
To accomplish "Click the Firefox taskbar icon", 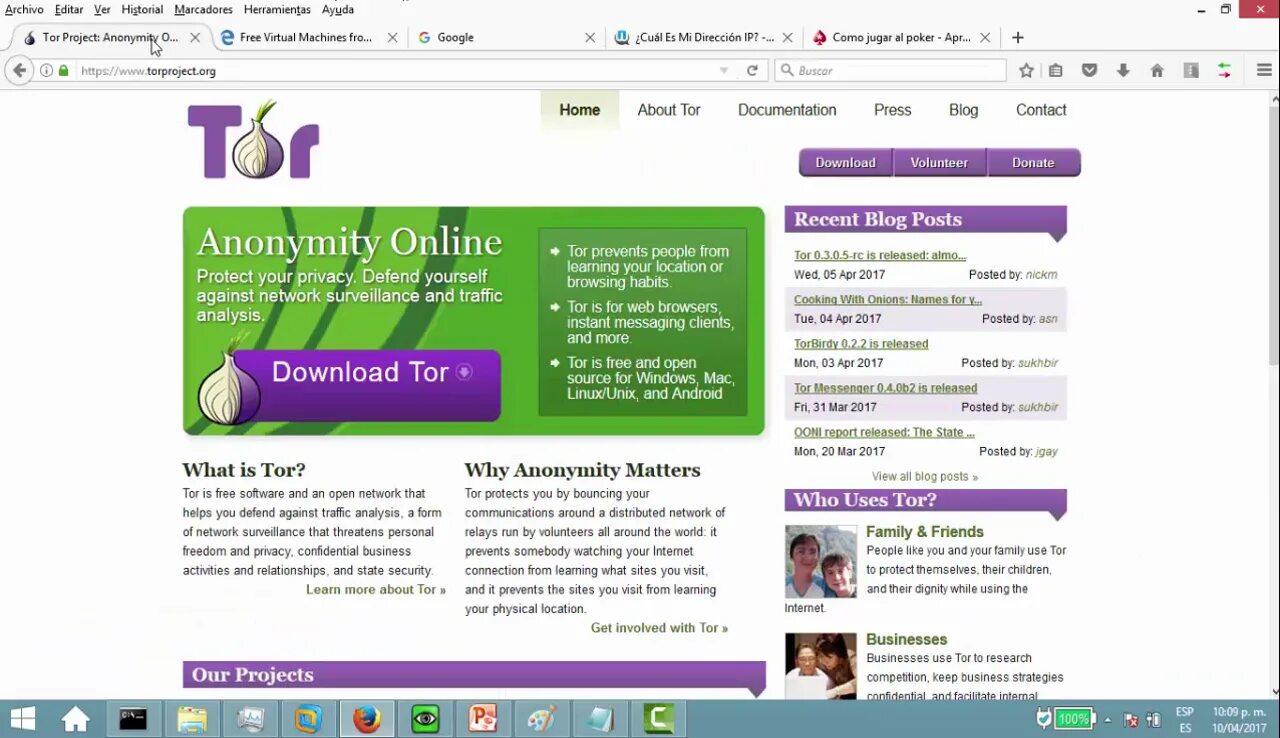I will 367,719.
